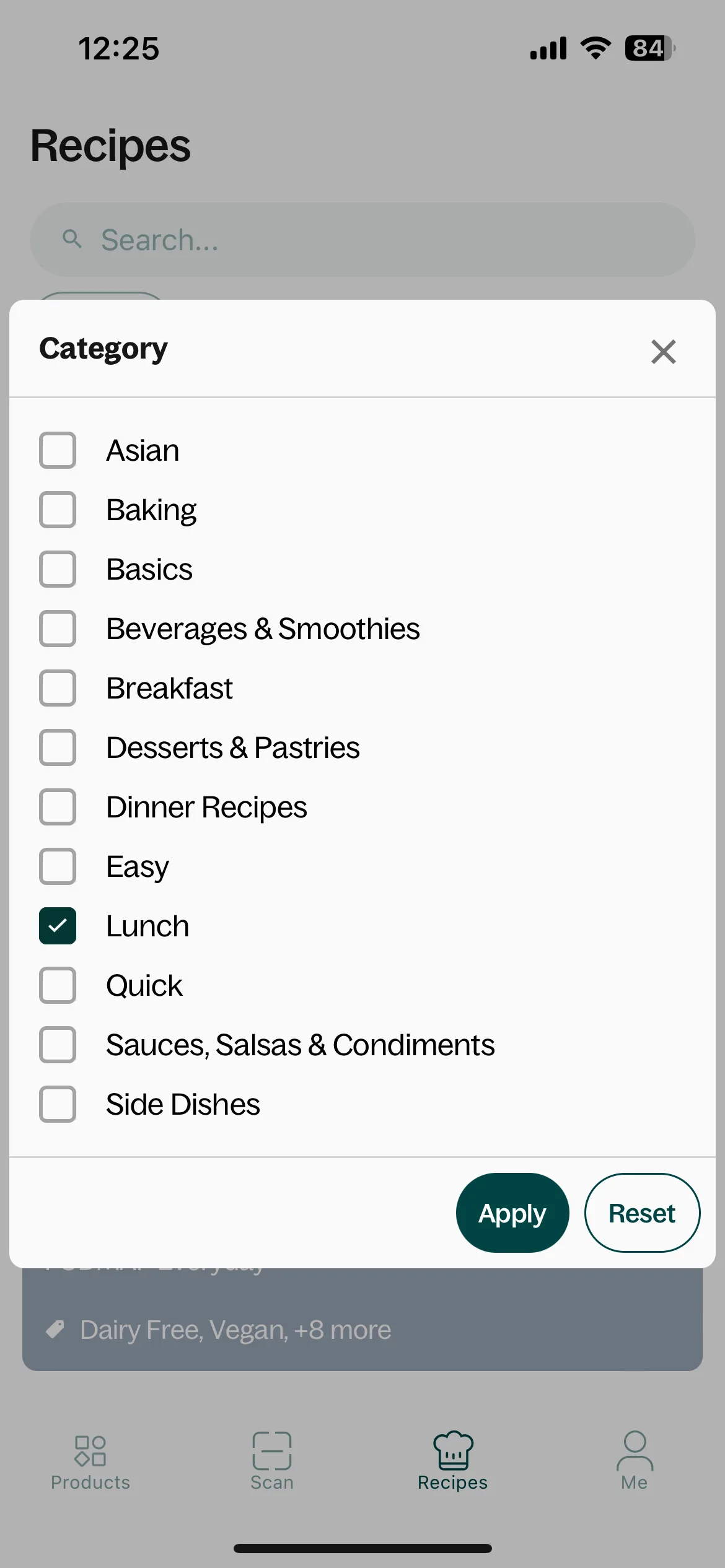Select the Desserts & Pastries checkbox
Screen dimensions: 725x1568
click(58, 747)
